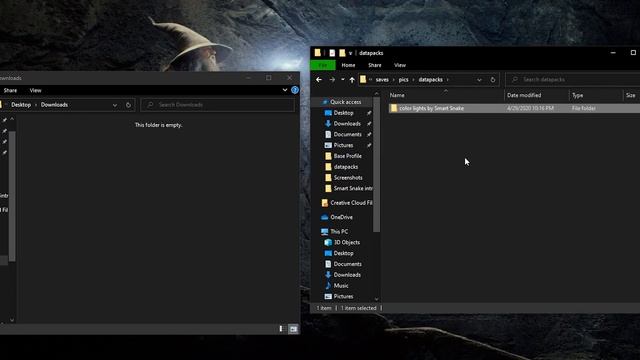
Task: Select Downloads in Downloads window breadcrumb
Action: pos(54,105)
